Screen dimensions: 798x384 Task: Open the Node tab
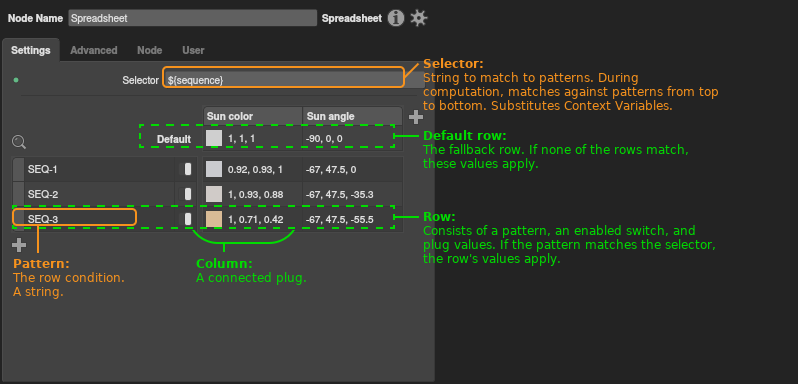[150, 50]
